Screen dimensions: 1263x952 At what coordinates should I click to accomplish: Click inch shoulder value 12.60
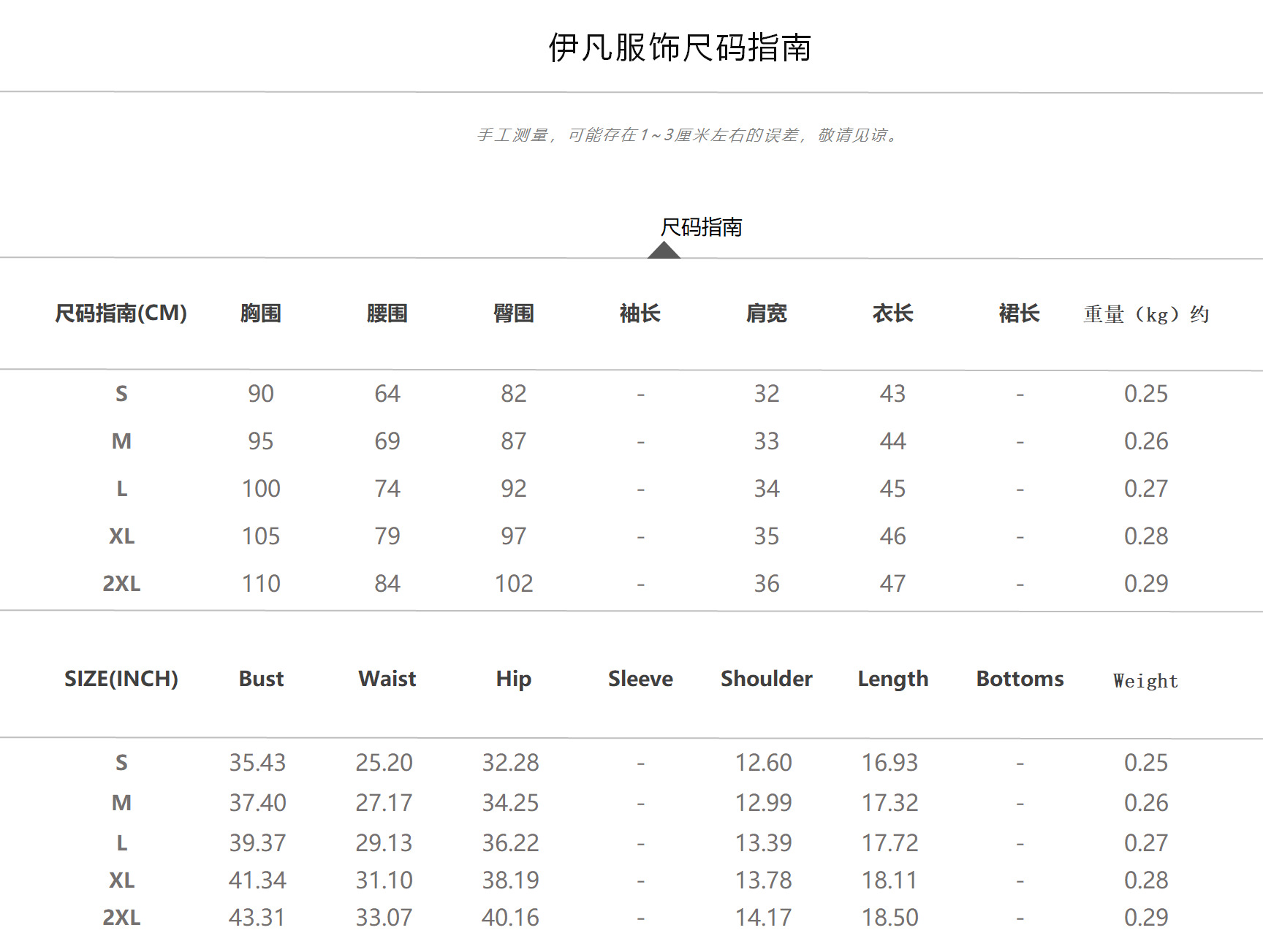click(763, 763)
